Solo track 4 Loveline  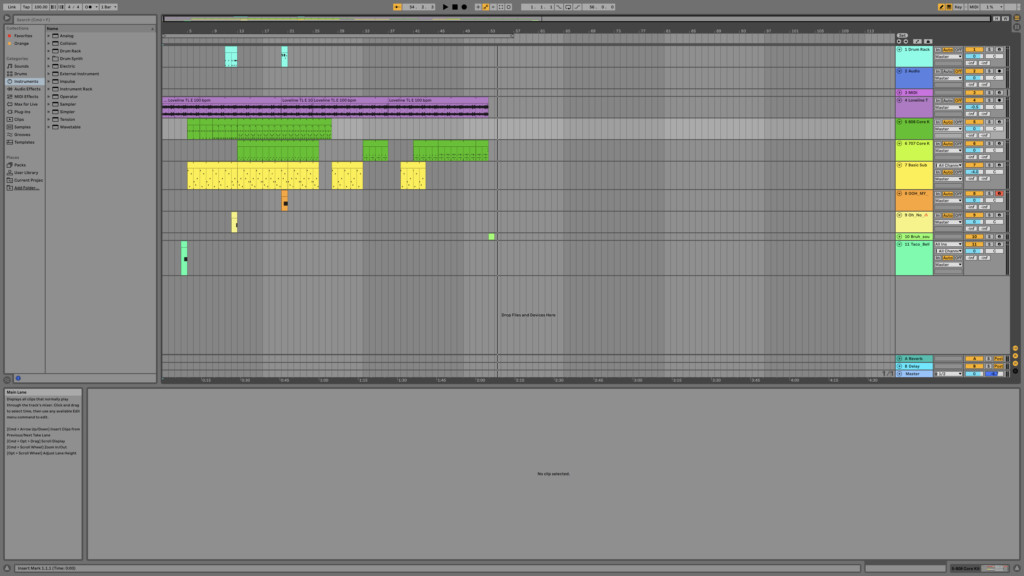pyautogui.click(x=989, y=101)
